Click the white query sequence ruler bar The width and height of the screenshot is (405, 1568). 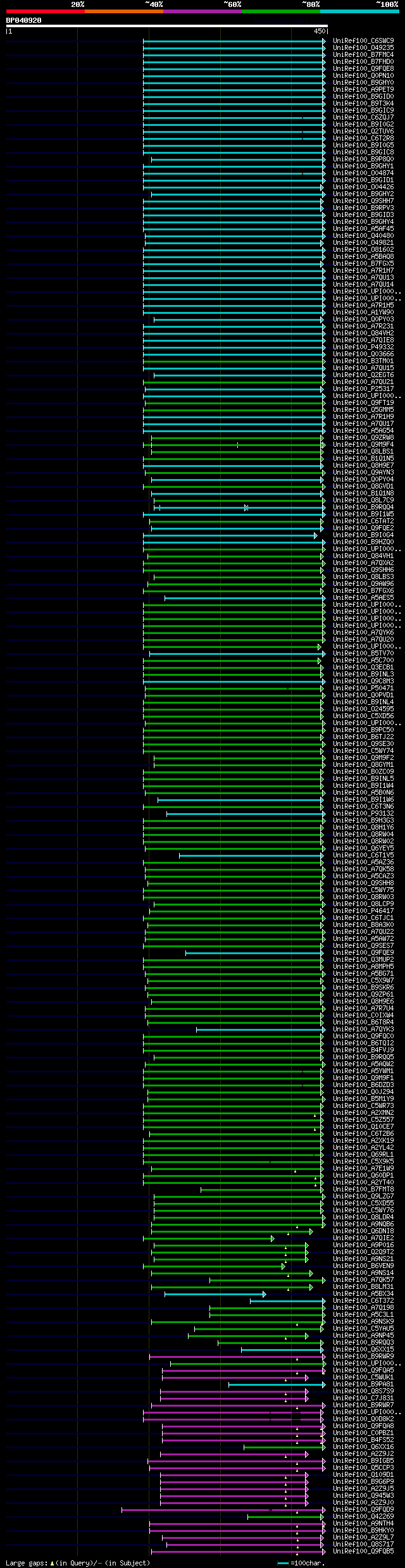coord(166,26)
